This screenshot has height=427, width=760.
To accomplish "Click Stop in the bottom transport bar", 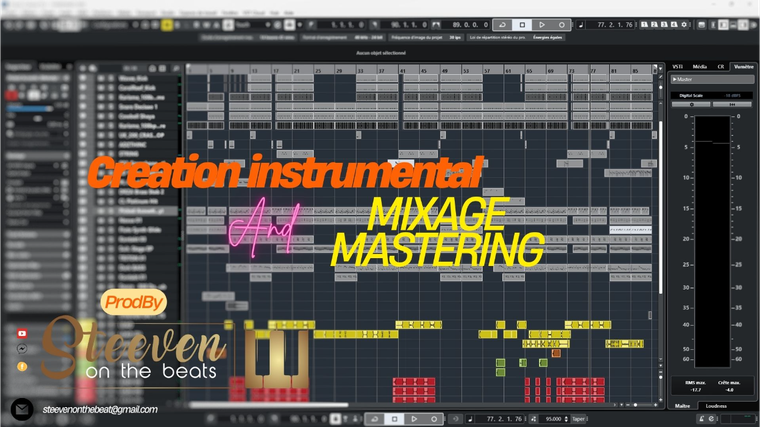I will [395, 420].
